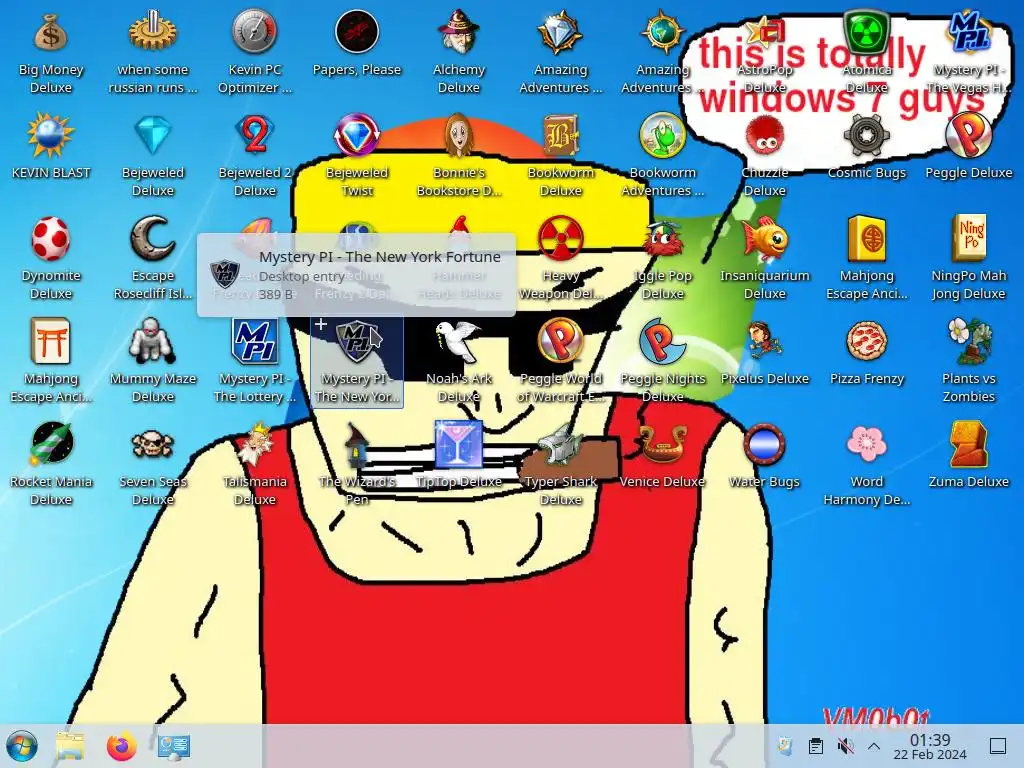The image size is (1024, 768).
Task: Open the Big Money Deluxe desktop icon
Action: tap(51, 33)
